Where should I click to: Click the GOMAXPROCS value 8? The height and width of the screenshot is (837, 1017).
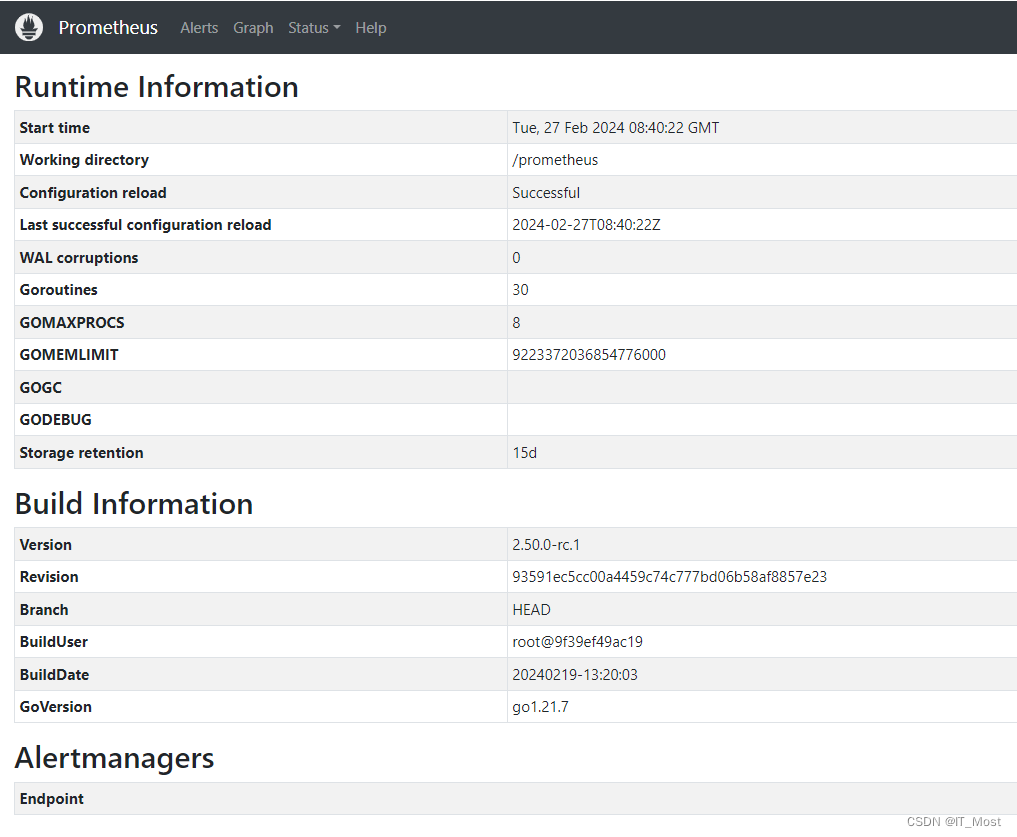pyautogui.click(x=516, y=322)
